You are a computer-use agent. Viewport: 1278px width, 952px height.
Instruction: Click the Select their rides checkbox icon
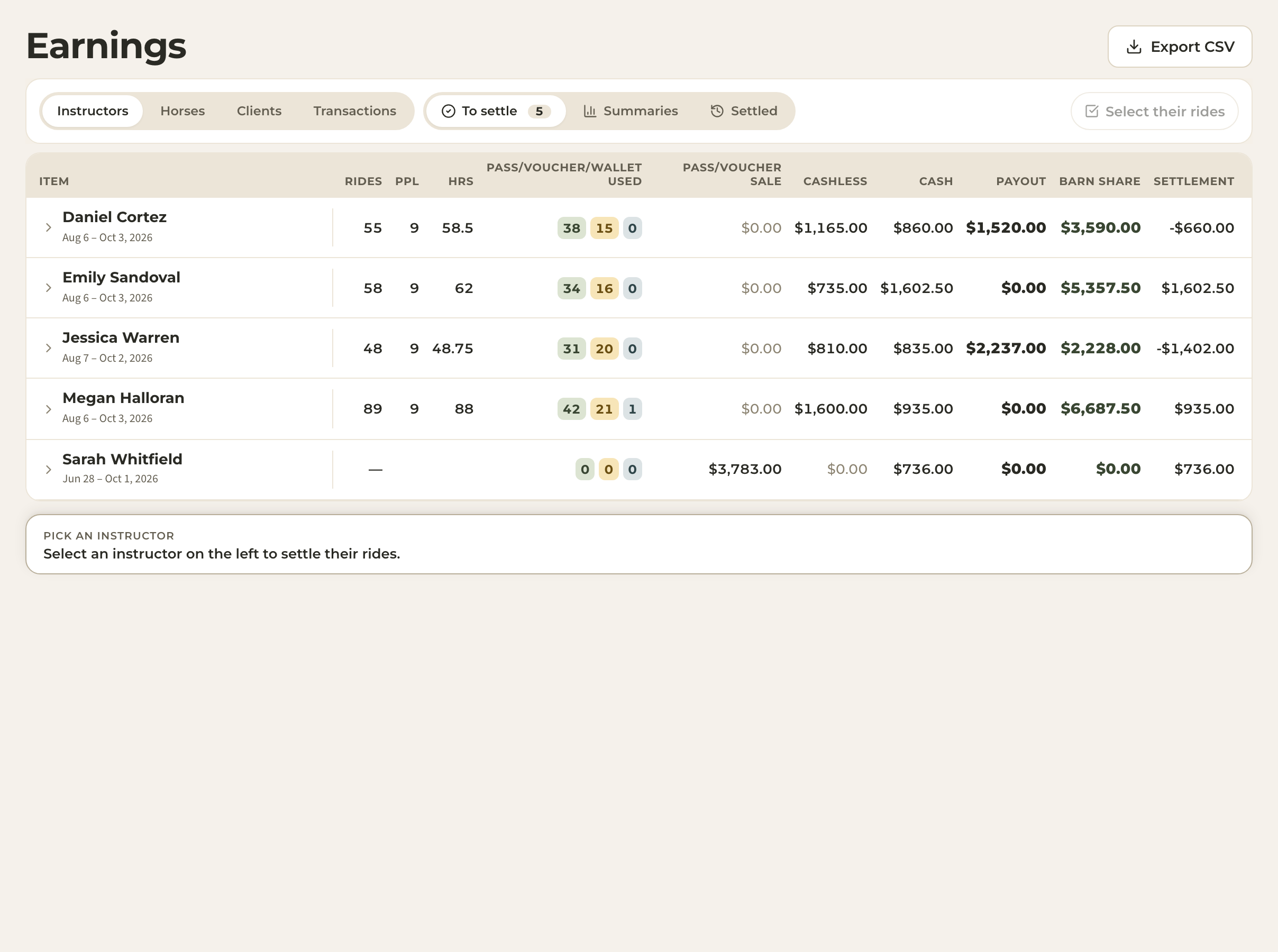click(1091, 111)
